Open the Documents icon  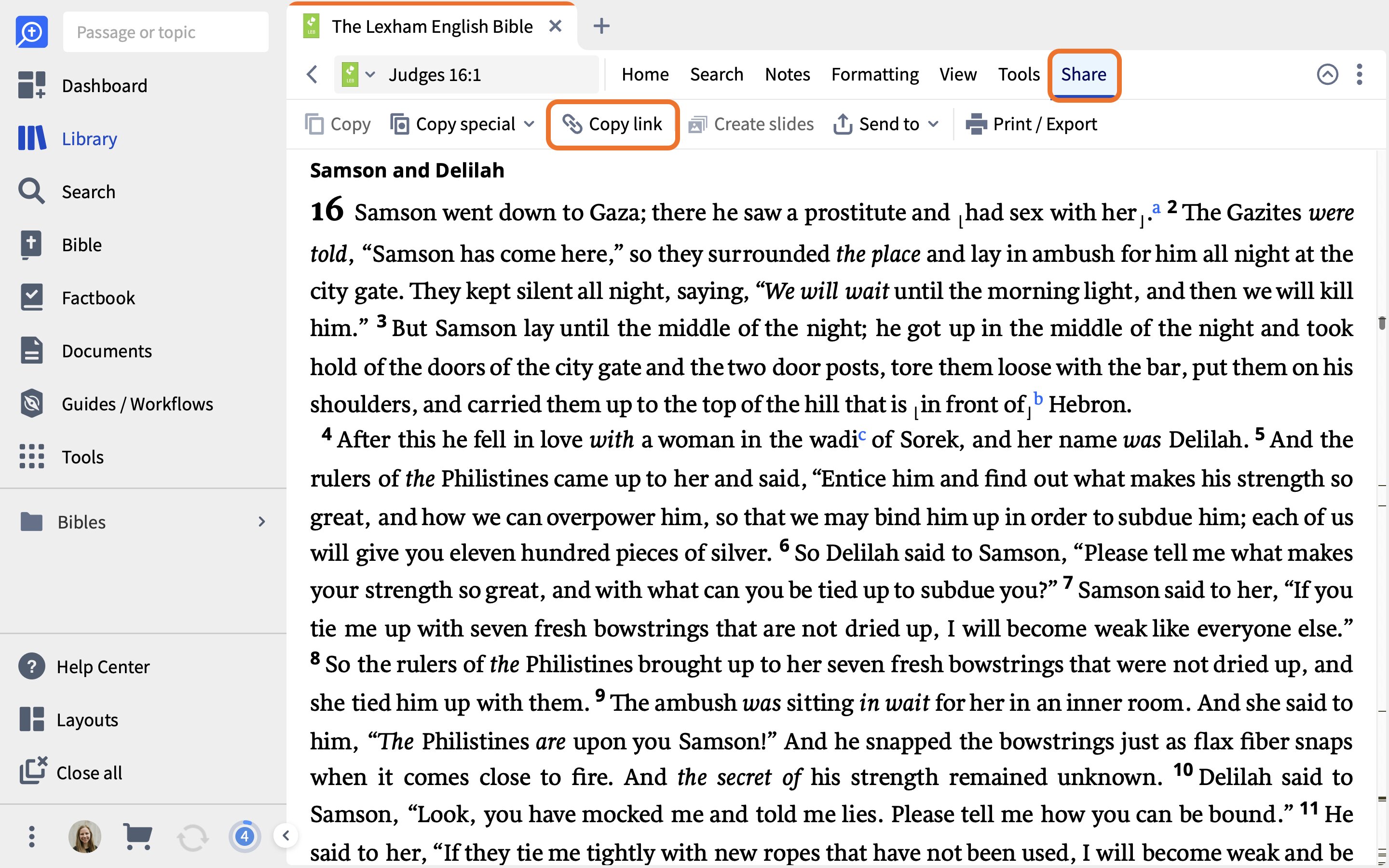click(31, 351)
